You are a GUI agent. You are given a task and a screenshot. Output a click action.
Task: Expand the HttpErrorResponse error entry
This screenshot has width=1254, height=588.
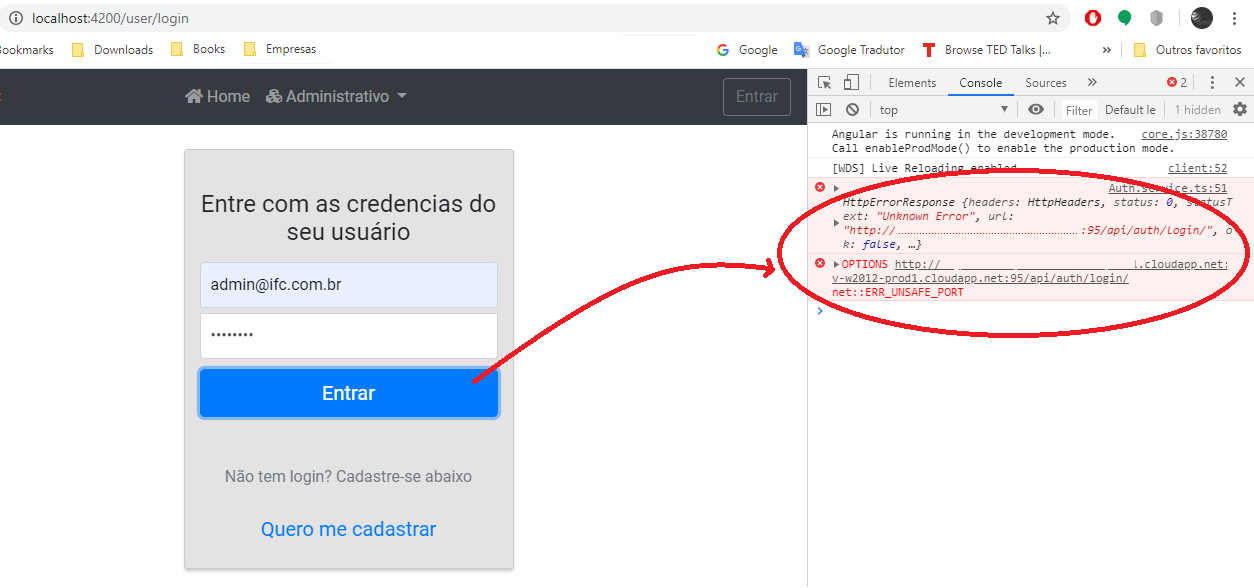click(x=836, y=188)
